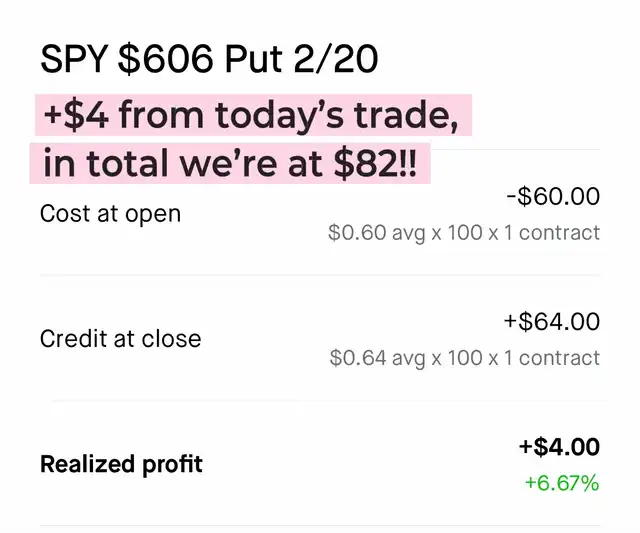Select the Credit at close label

pyautogui.click(x=120, y=338)
